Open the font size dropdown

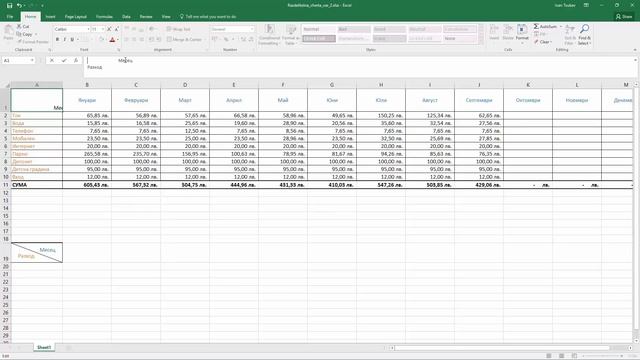coord(102,29)
